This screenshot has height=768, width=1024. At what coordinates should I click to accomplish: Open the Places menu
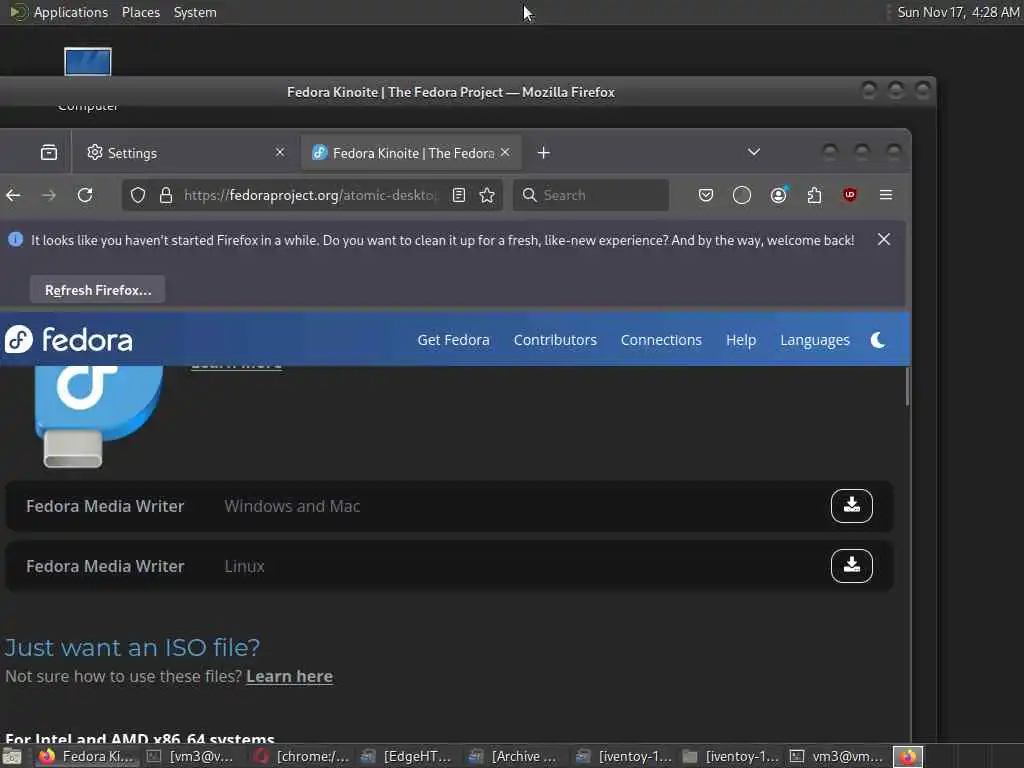pyautogui.click(x=140, y=12)
